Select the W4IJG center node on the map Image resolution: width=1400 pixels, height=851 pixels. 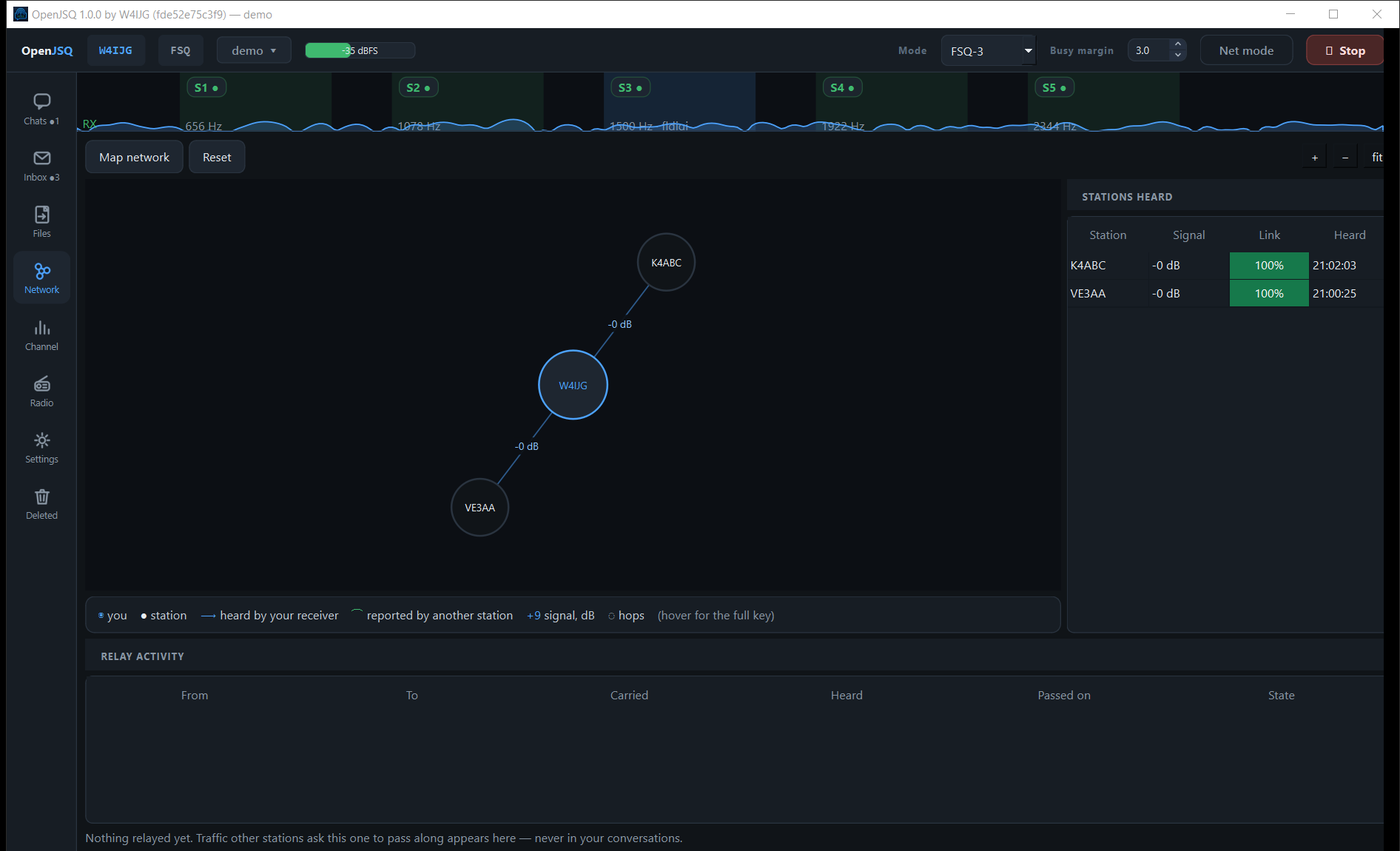[573, 385]
